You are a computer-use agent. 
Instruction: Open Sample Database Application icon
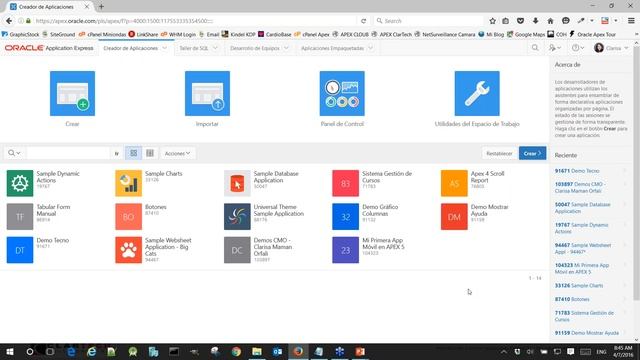click(237, 183)
